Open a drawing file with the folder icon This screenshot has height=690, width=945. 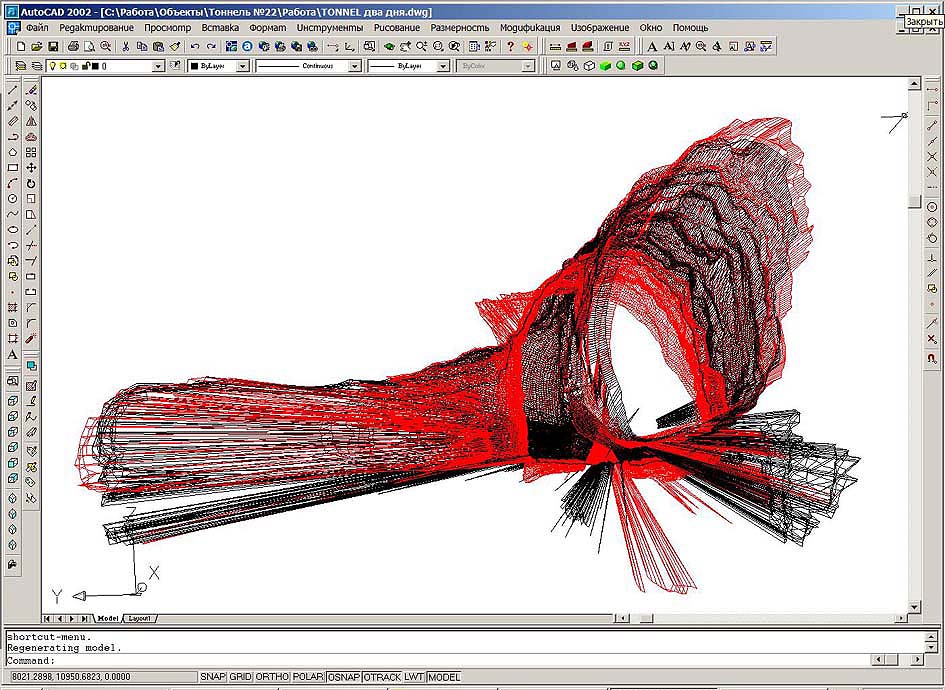37,46
